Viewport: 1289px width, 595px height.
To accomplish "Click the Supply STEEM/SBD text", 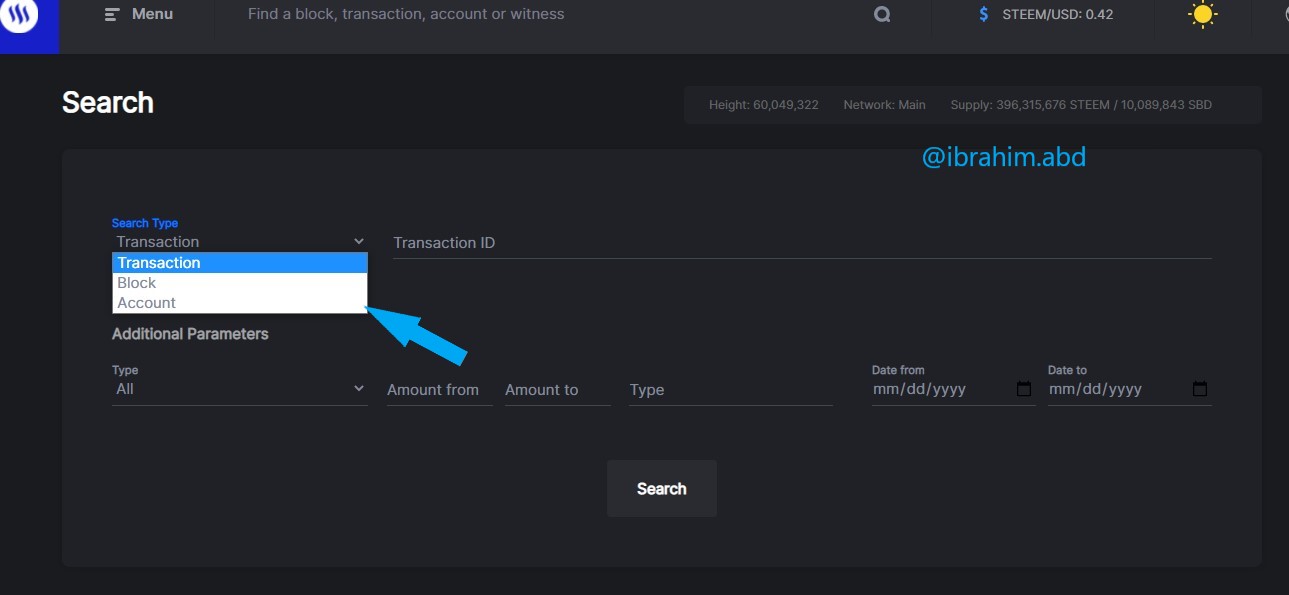I will tap(1081, 105).
